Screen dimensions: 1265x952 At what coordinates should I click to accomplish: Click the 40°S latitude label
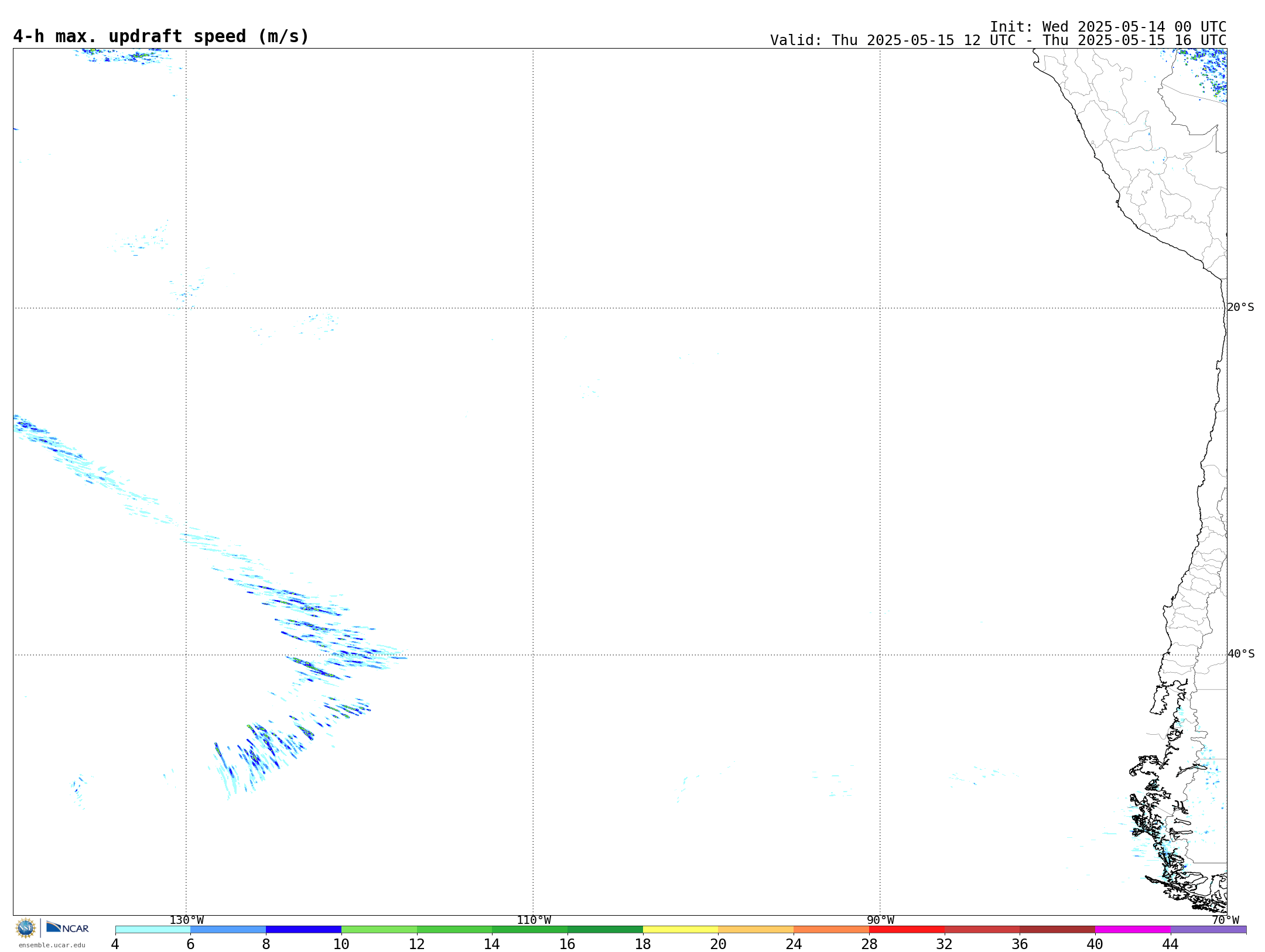click(1240, 654)
